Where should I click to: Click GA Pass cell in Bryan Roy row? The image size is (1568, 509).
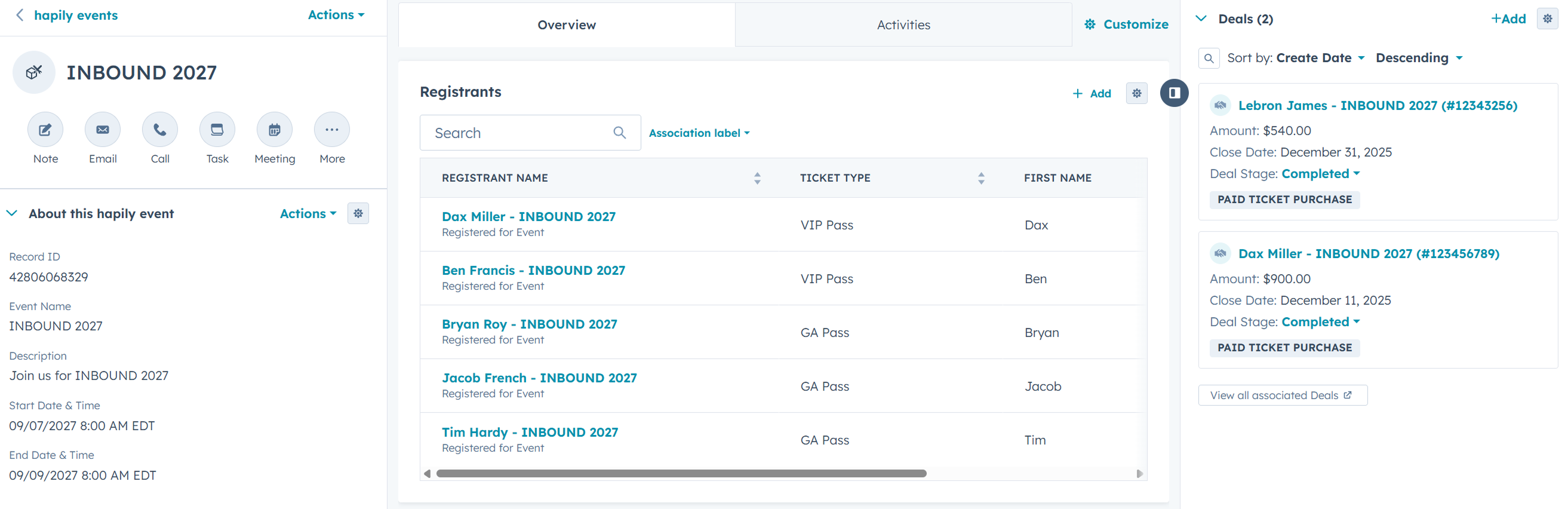825,333
